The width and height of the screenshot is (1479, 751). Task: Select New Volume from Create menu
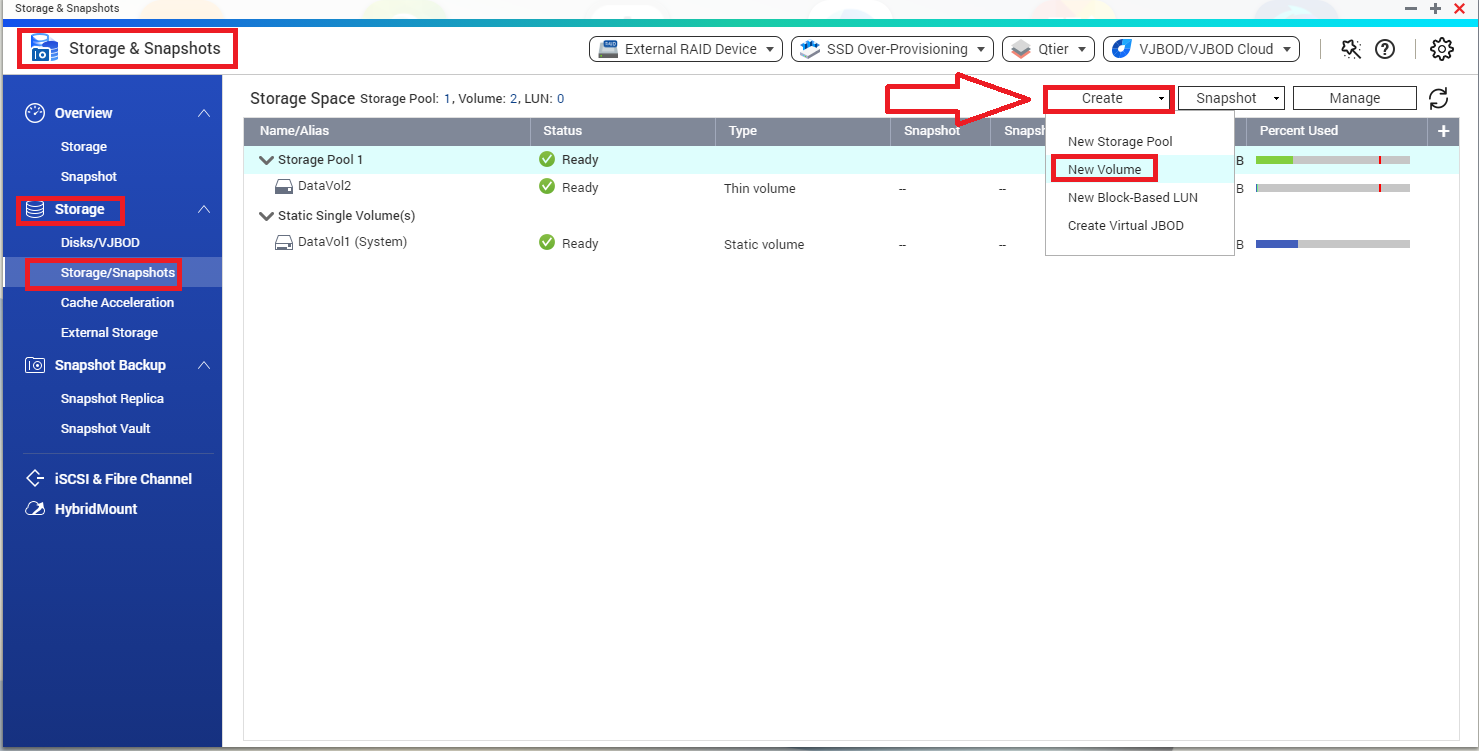click(1104, 169)
